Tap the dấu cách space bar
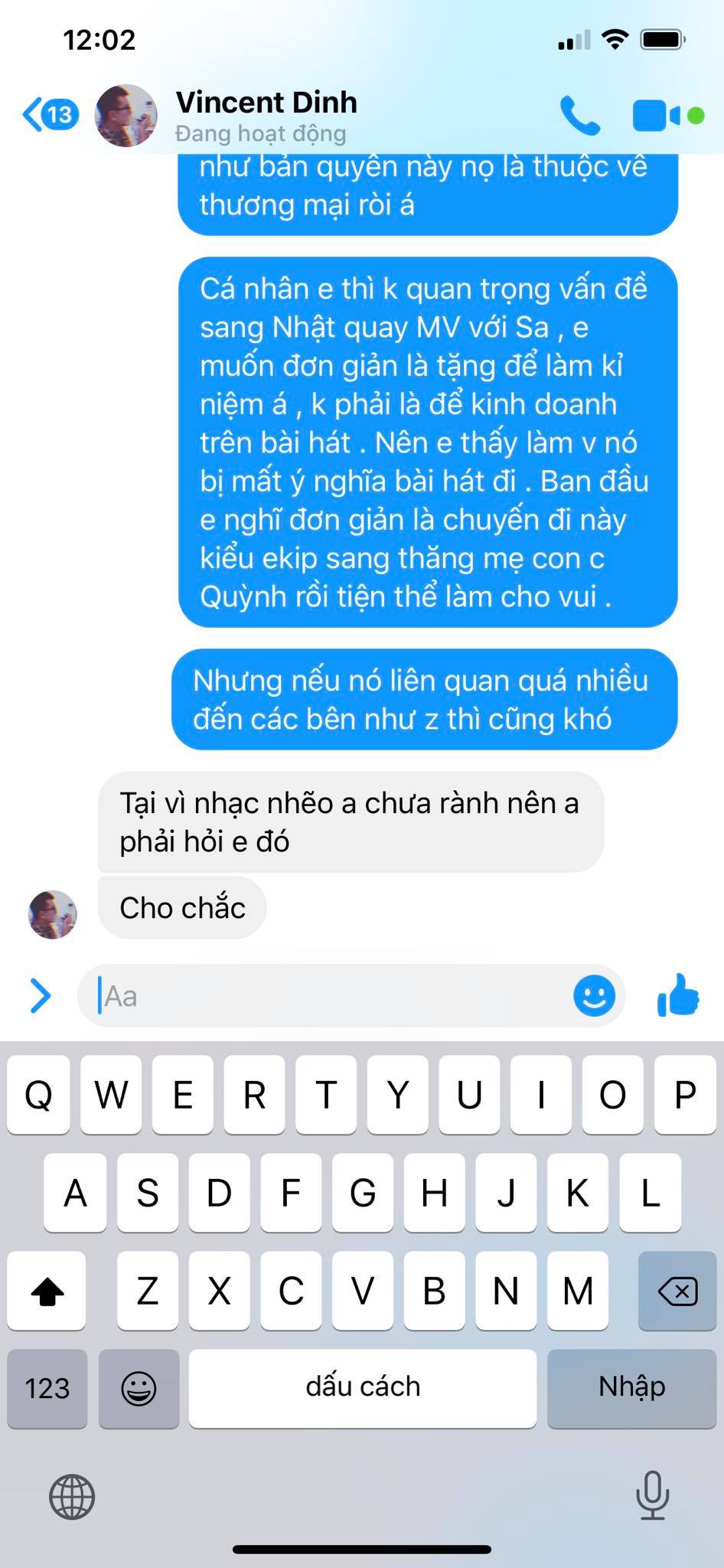 point(363,1388)
